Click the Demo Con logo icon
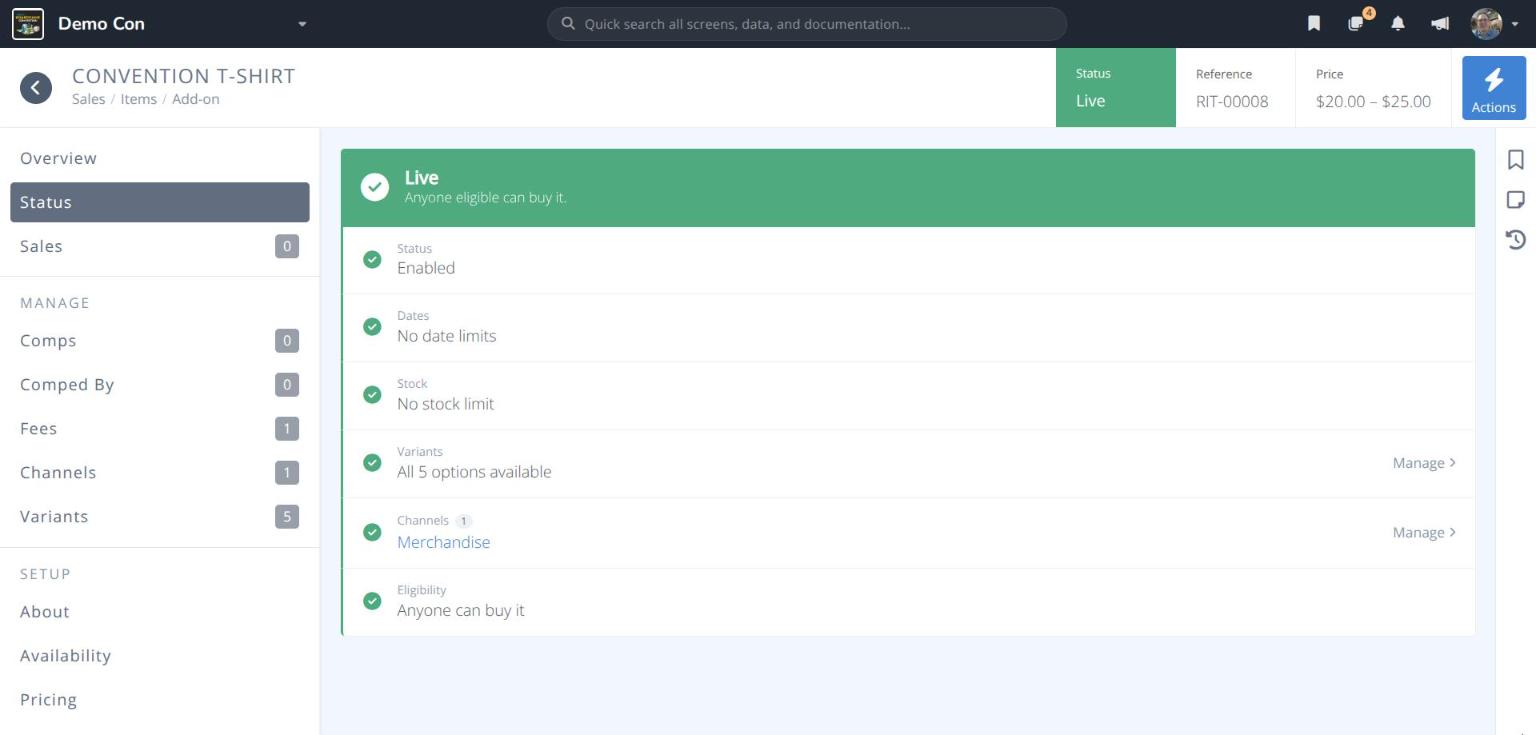The height and width of the screenshot is (735, 1536). pyautogui.click(x=28, y=24)
